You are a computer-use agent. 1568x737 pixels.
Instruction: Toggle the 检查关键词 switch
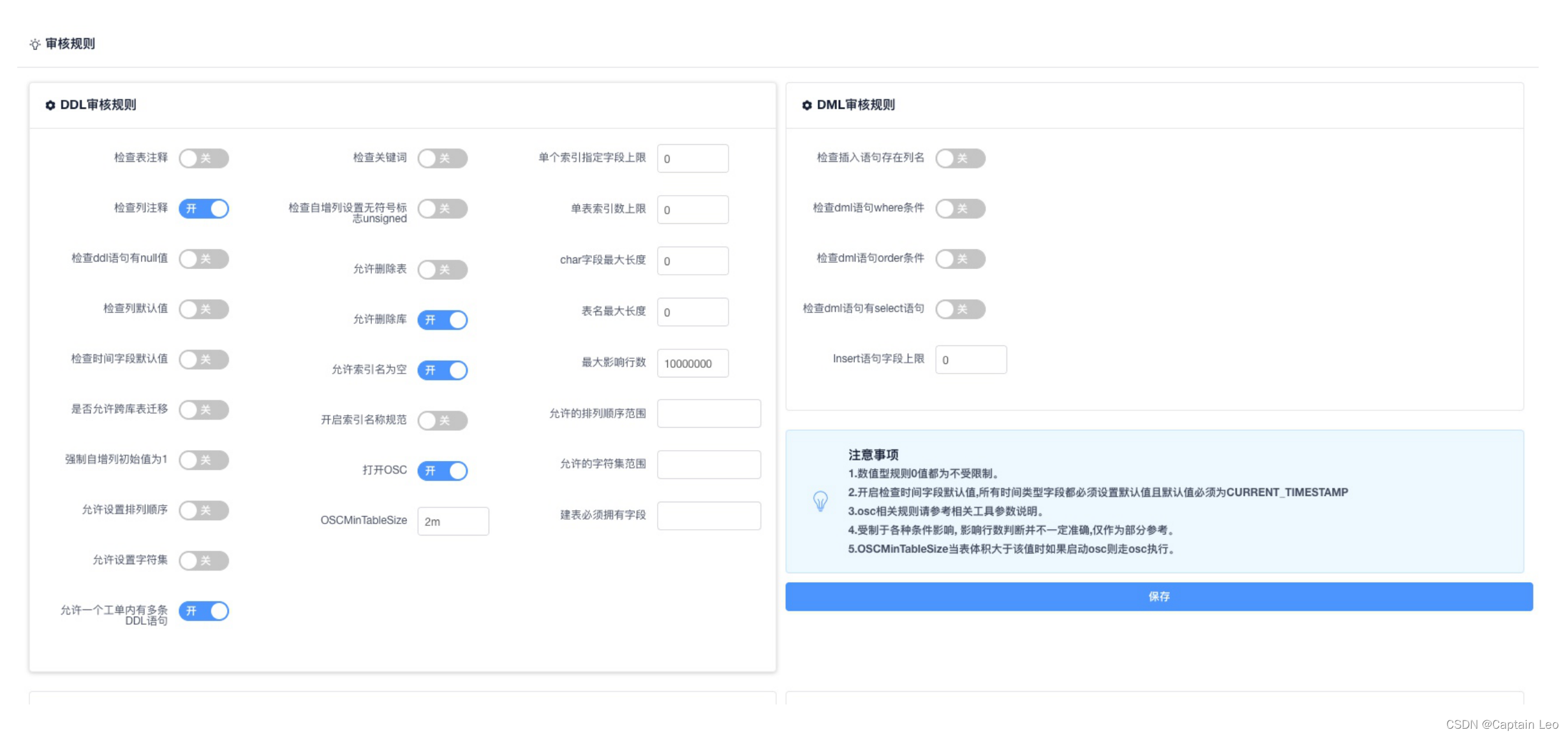443,158
